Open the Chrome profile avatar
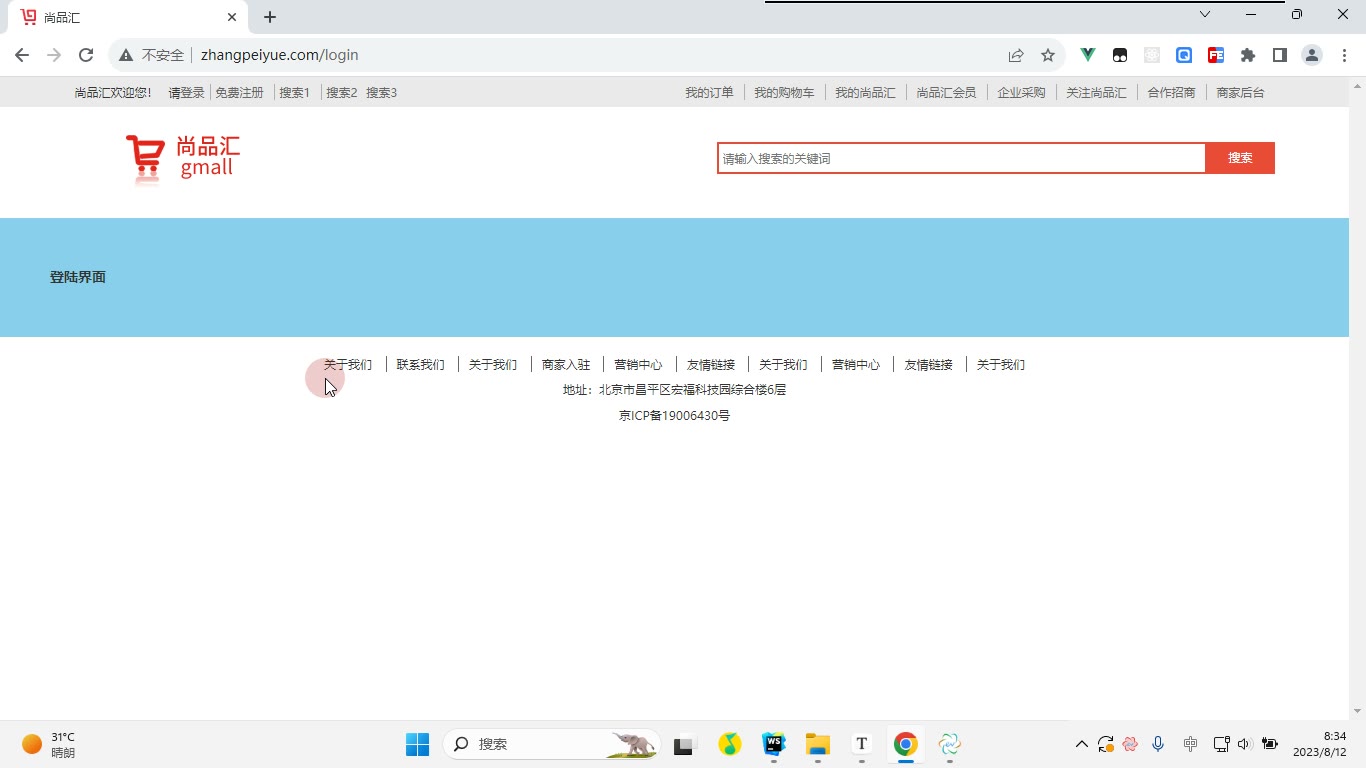Screen dimensions: 1366x768 [1312, 55]
